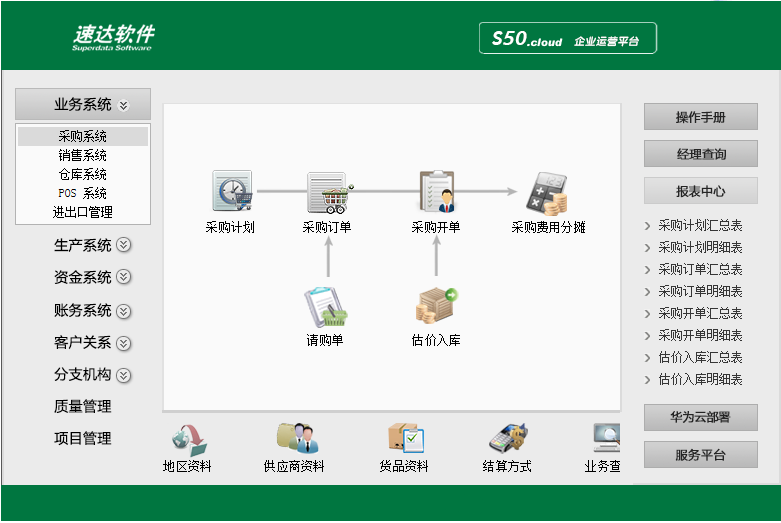Select 采购系统 in the sidebar

(x=83, y=136)
